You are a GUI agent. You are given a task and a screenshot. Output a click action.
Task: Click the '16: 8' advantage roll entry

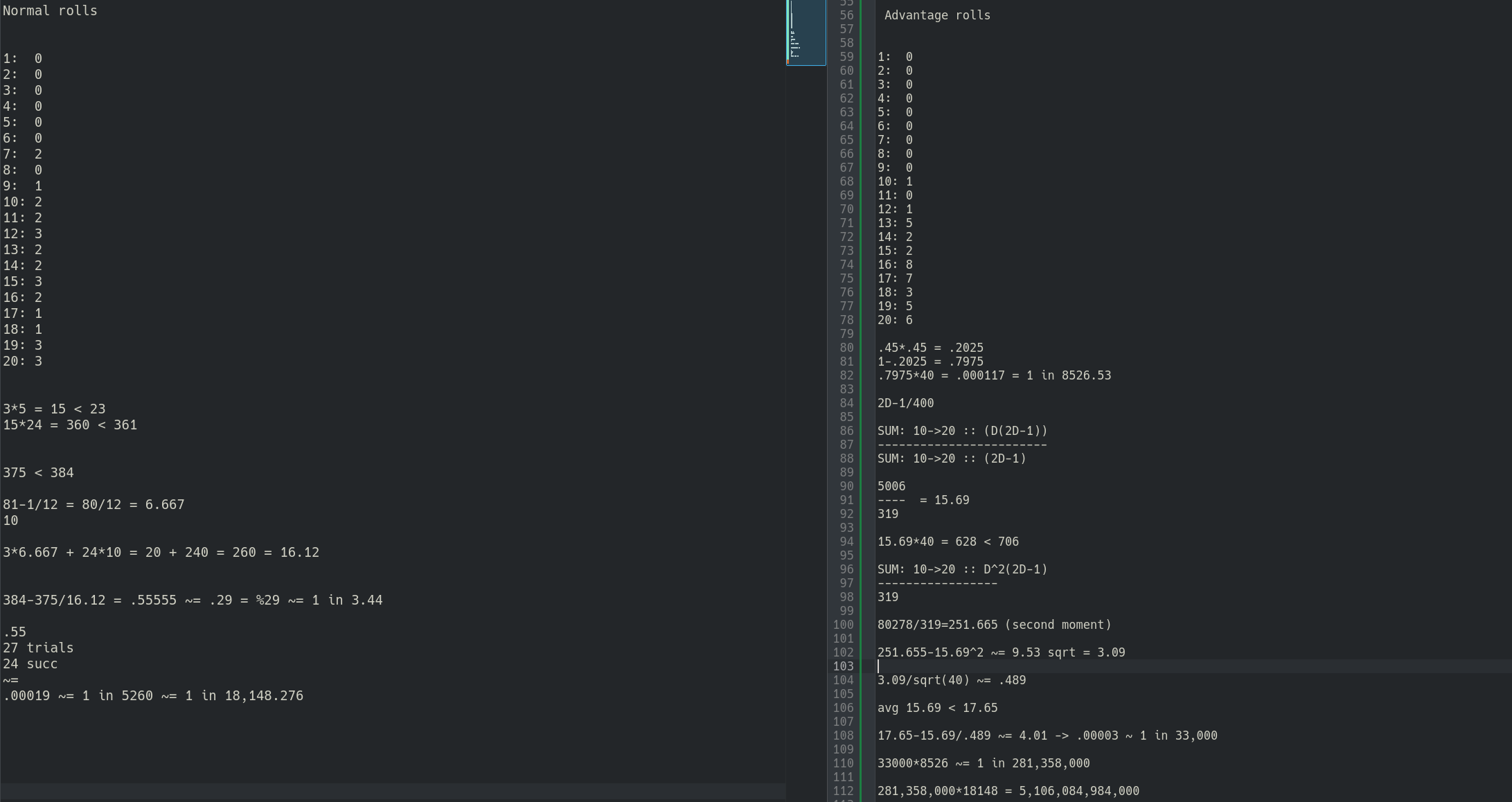pos(895,265)
